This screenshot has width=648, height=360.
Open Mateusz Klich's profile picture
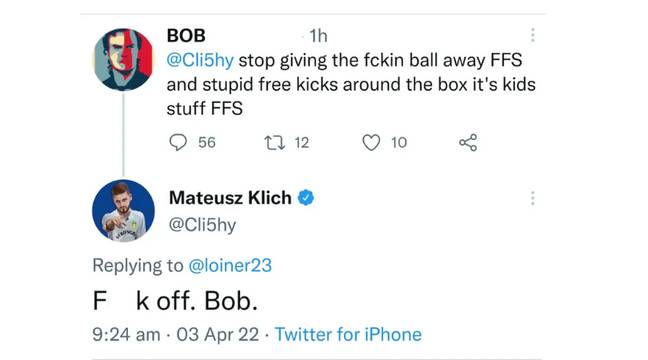tap(123, 211)
